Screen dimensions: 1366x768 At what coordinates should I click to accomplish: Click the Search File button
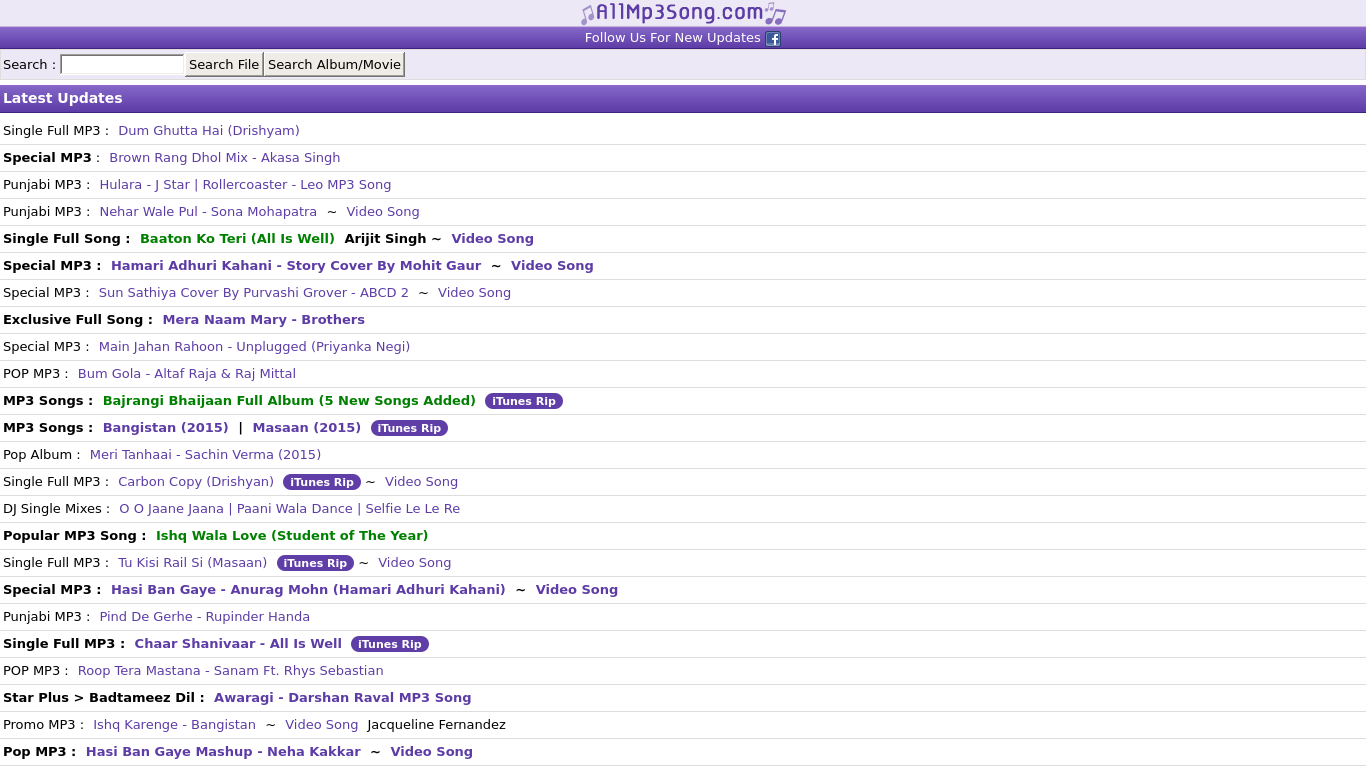click(x=224, y=65)
